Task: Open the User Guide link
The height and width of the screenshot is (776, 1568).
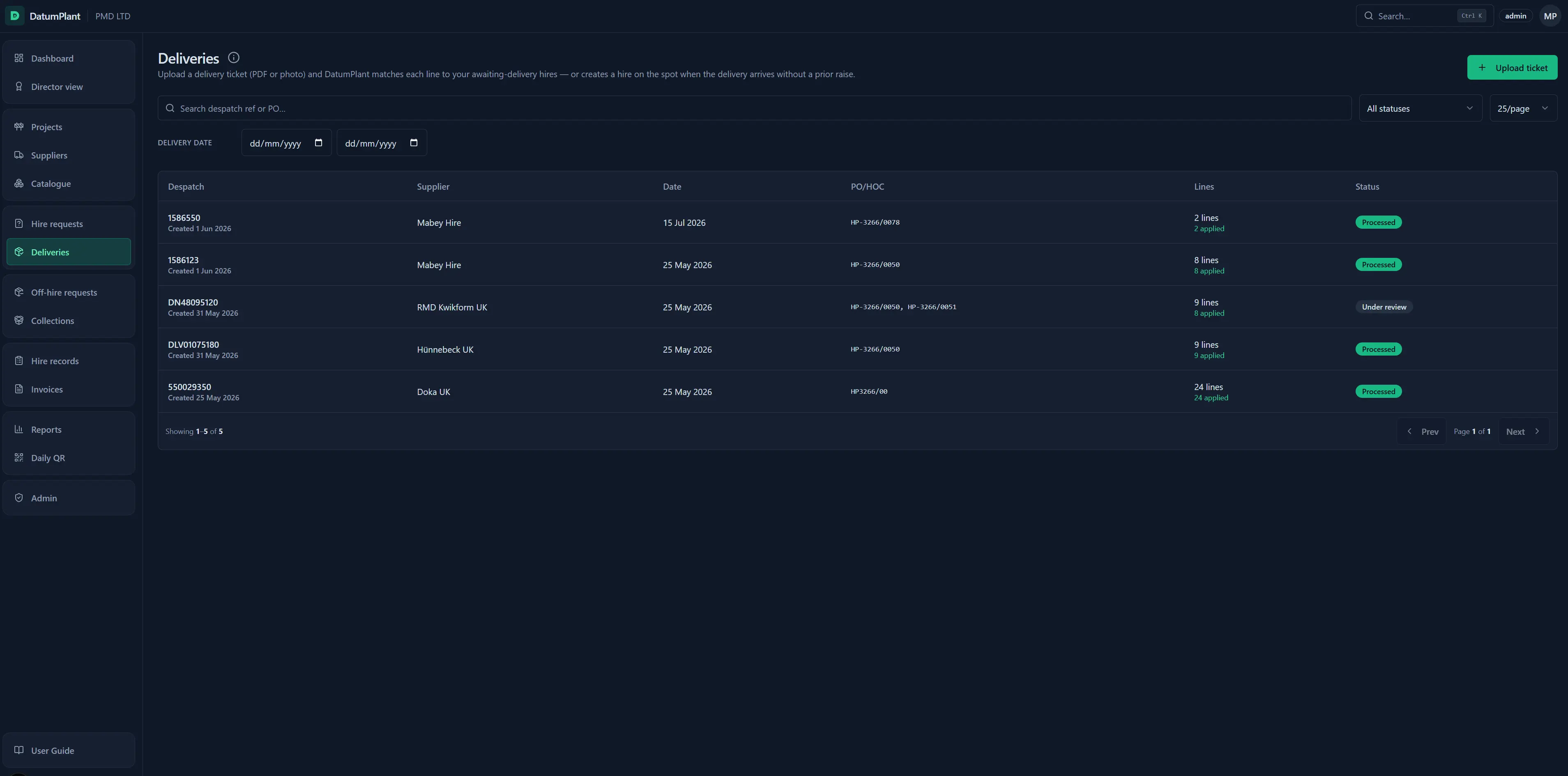Action: [x=69, y=750]
